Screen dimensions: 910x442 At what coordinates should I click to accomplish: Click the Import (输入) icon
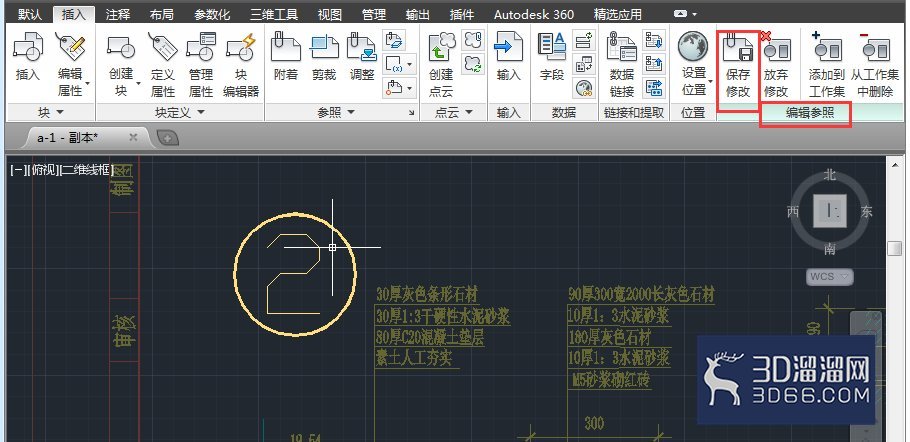pyautogui.click(x=508, y=57)
